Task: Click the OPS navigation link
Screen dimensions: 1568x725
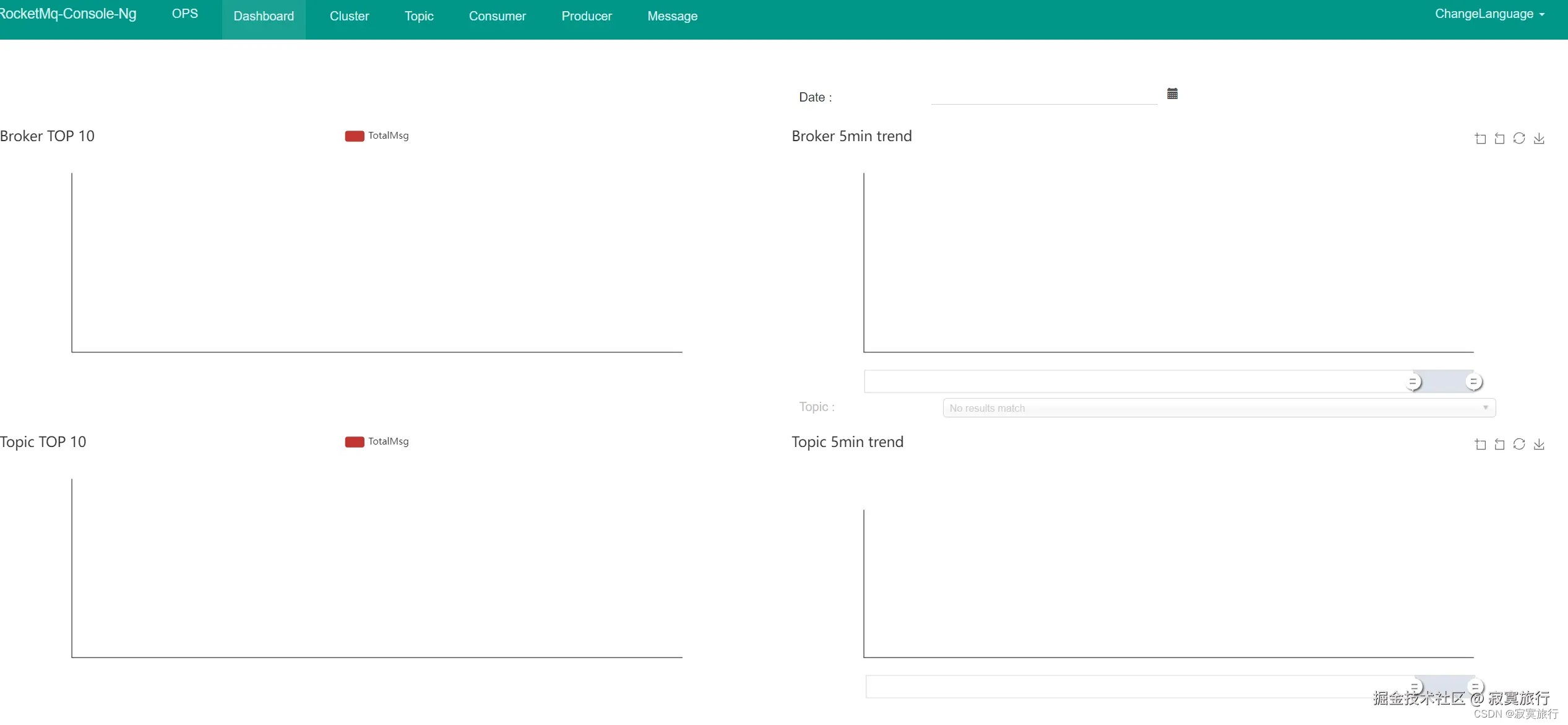Action: click(184, 14)
